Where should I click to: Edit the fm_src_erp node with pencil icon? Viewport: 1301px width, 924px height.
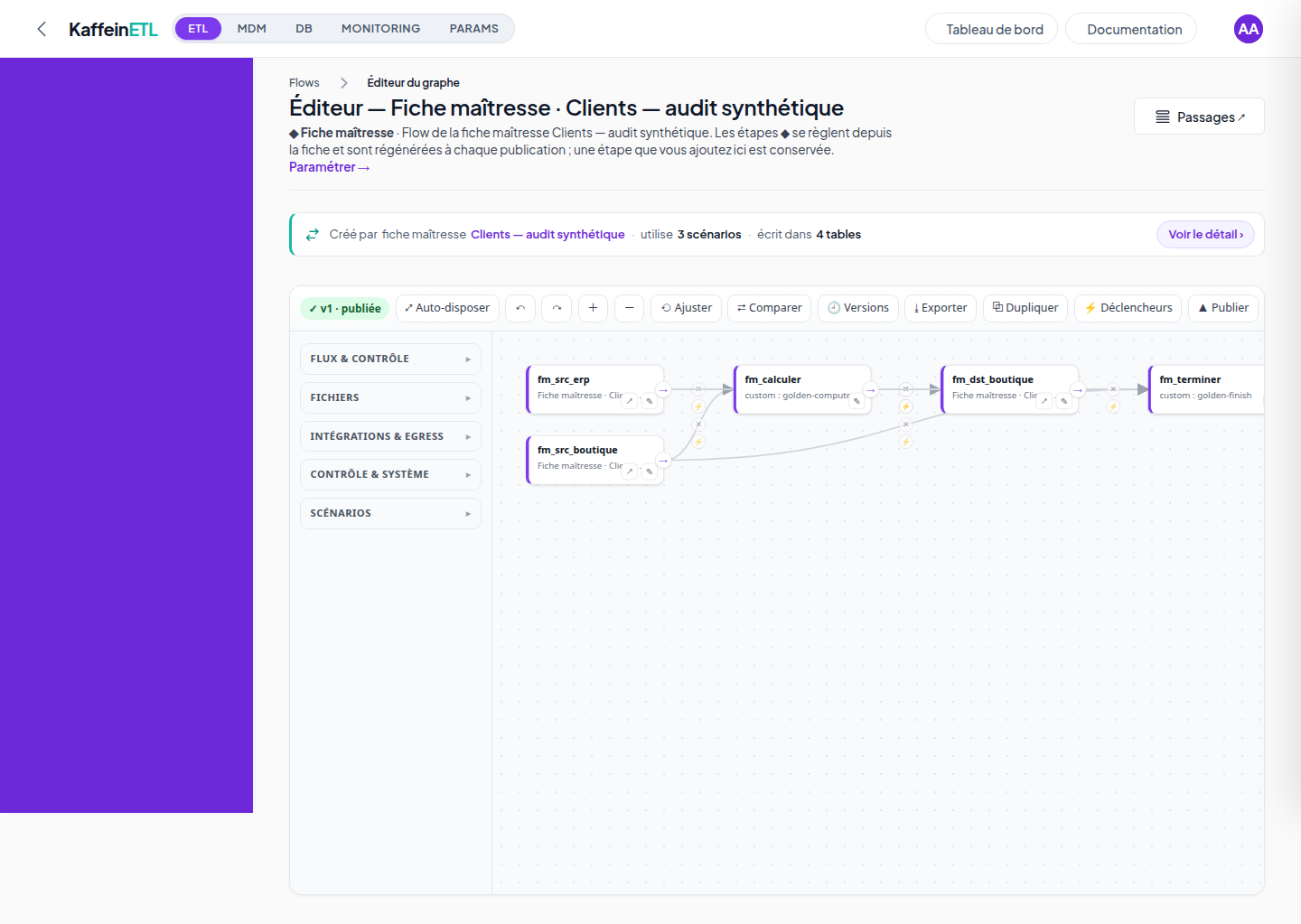click(649, 401)
